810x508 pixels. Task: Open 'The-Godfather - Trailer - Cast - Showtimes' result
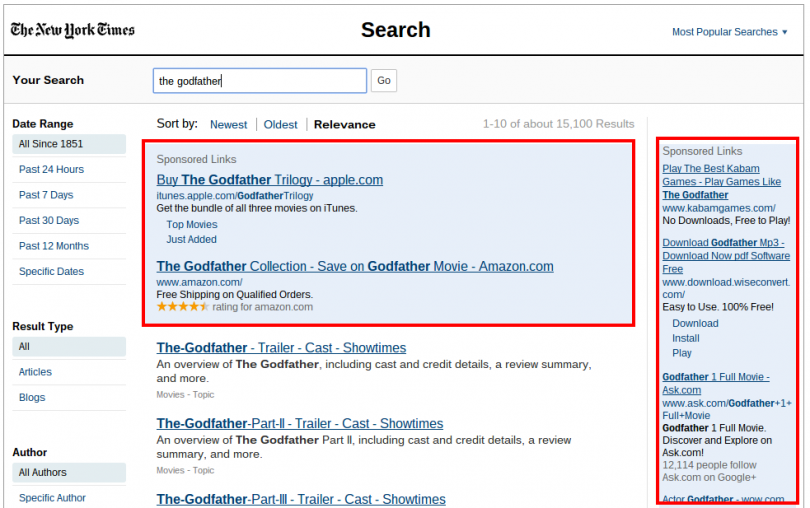click(281, 347)
